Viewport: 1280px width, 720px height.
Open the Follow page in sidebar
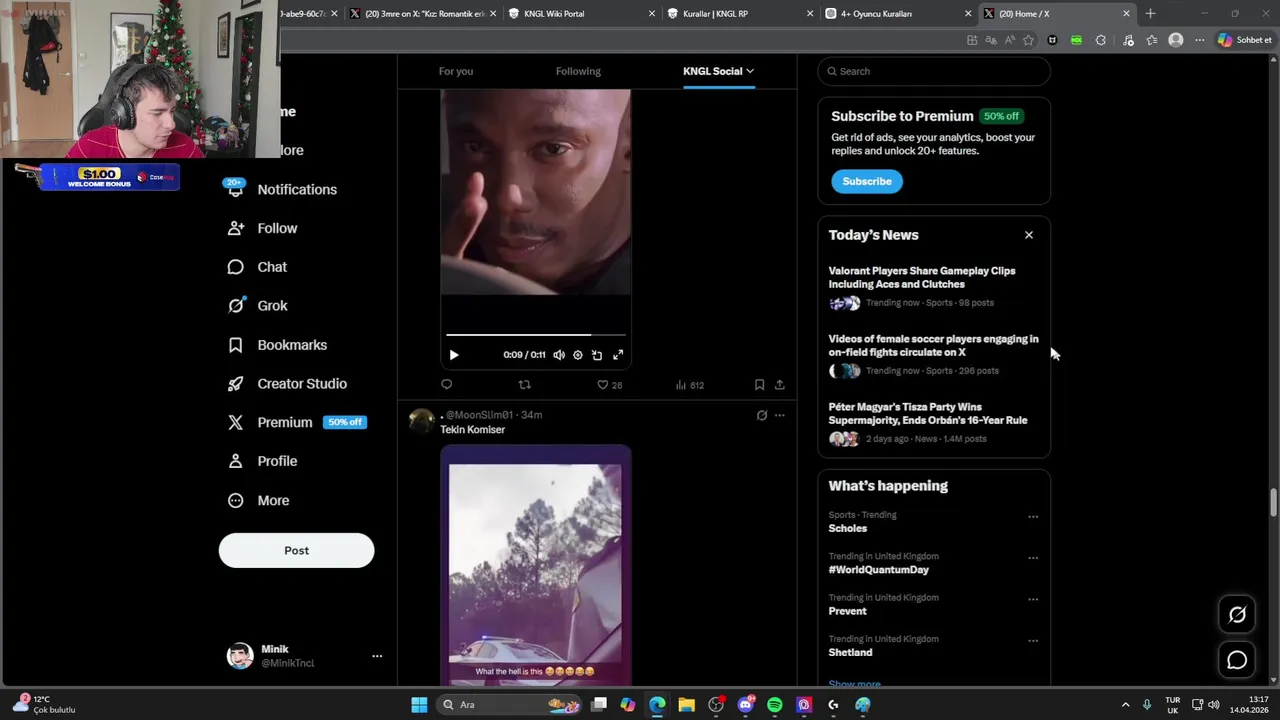262,228
